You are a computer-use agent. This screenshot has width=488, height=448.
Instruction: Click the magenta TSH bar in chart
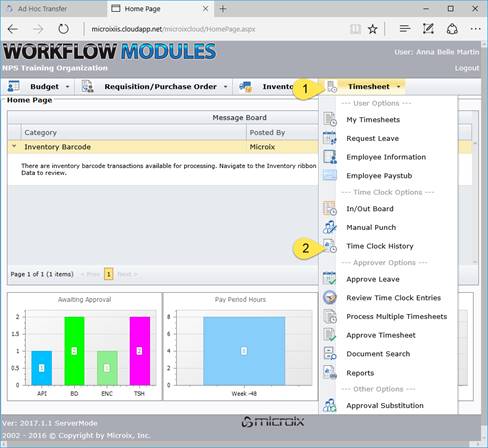pyautogui.click(x=139, y=351)
